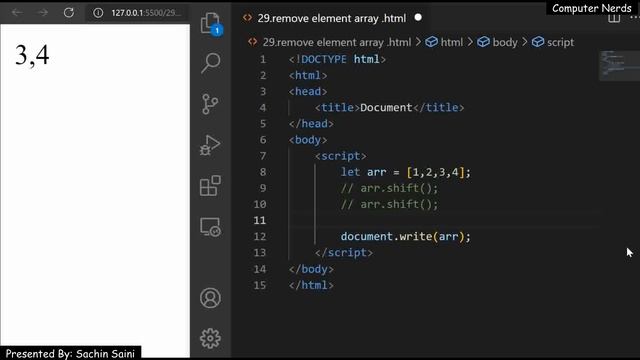The image size is (640, 360).
Task: Select the 29.remove element array .html tab
Action: tap(332, 18)
